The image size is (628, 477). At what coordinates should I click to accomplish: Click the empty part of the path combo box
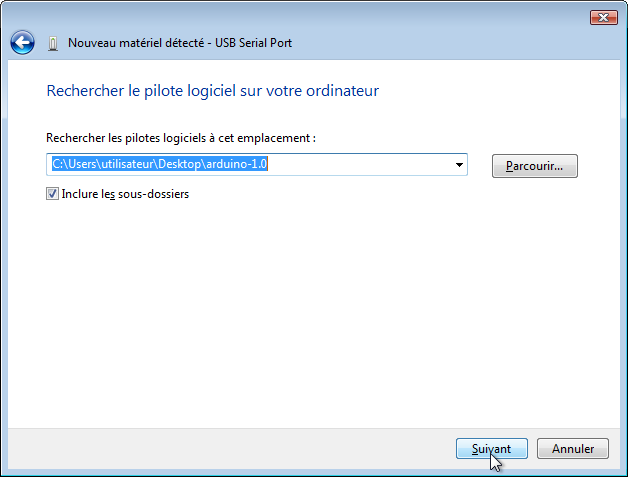358,164
